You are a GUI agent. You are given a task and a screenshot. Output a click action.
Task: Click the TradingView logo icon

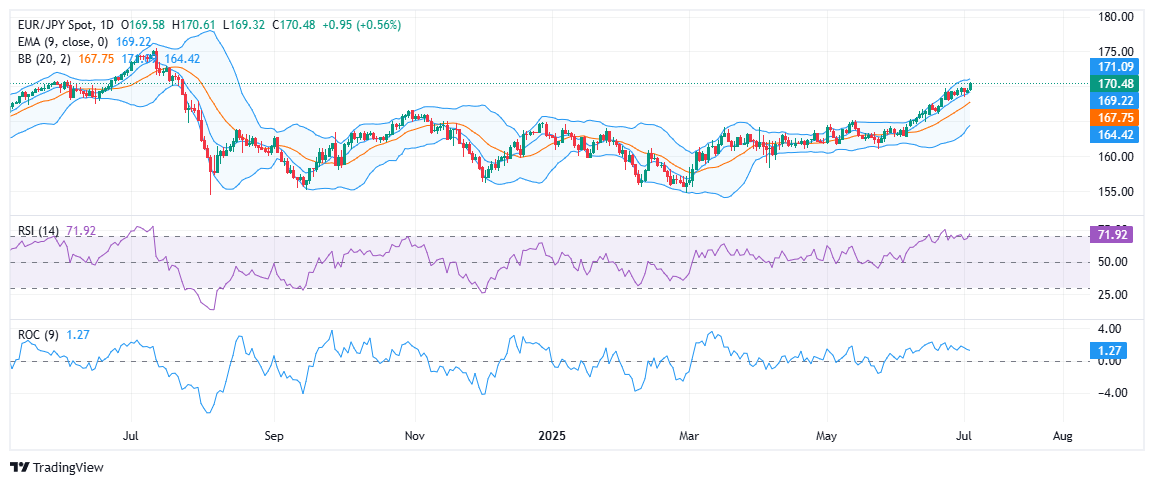[19, 467]
